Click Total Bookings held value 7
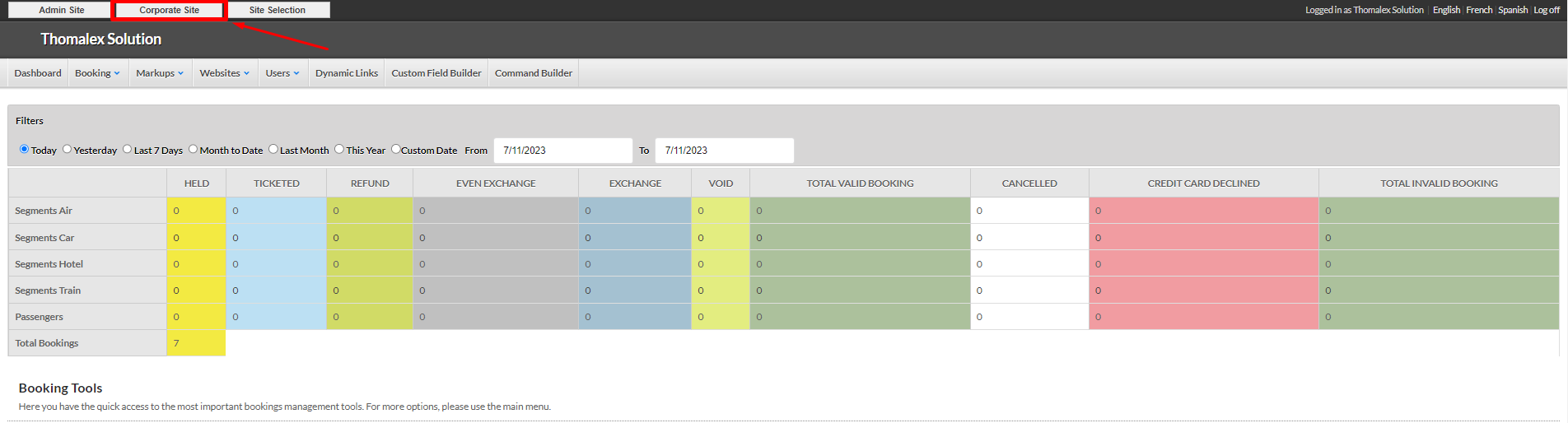Image resolution: width=1568 pixels, height=423 pixels. (196, 343)
